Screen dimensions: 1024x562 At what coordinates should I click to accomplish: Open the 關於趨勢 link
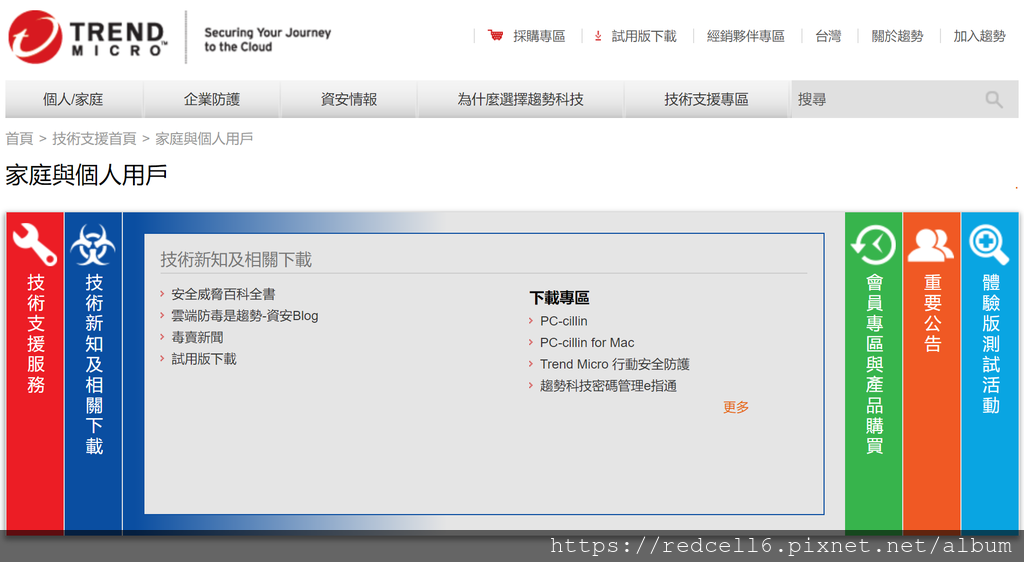897,36
